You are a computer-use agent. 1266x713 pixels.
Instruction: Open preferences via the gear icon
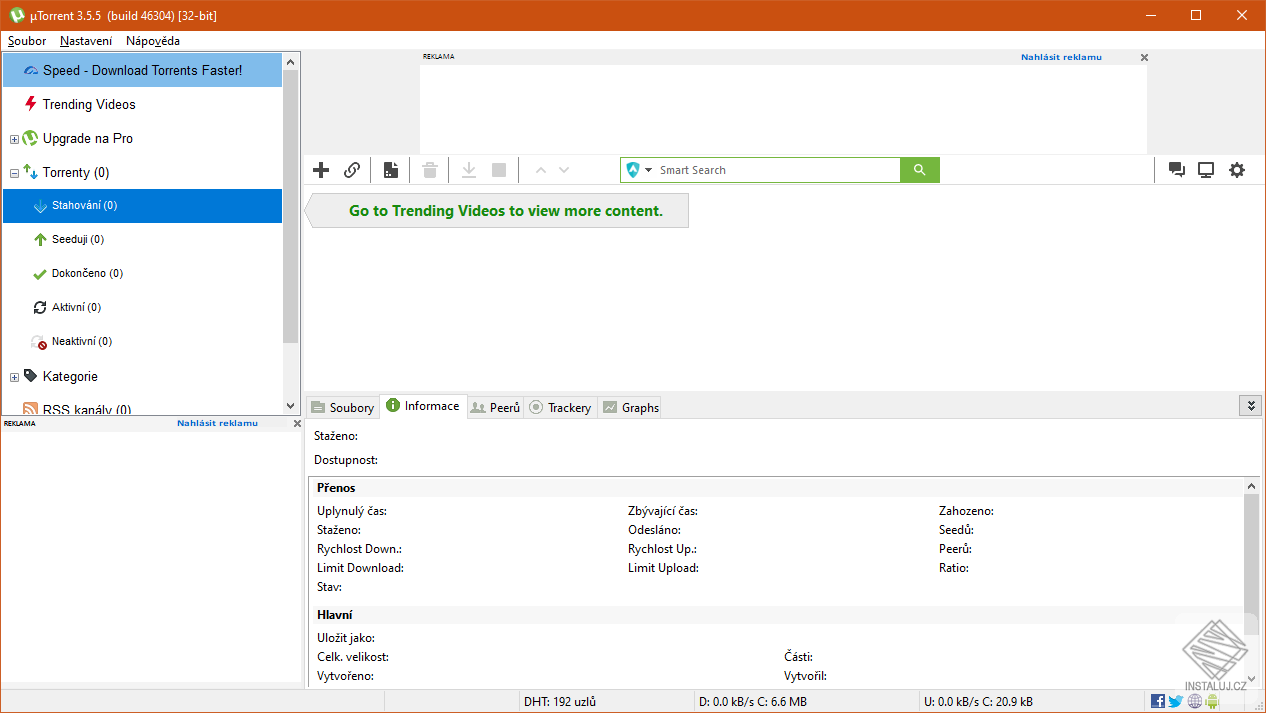[1237, 170]
